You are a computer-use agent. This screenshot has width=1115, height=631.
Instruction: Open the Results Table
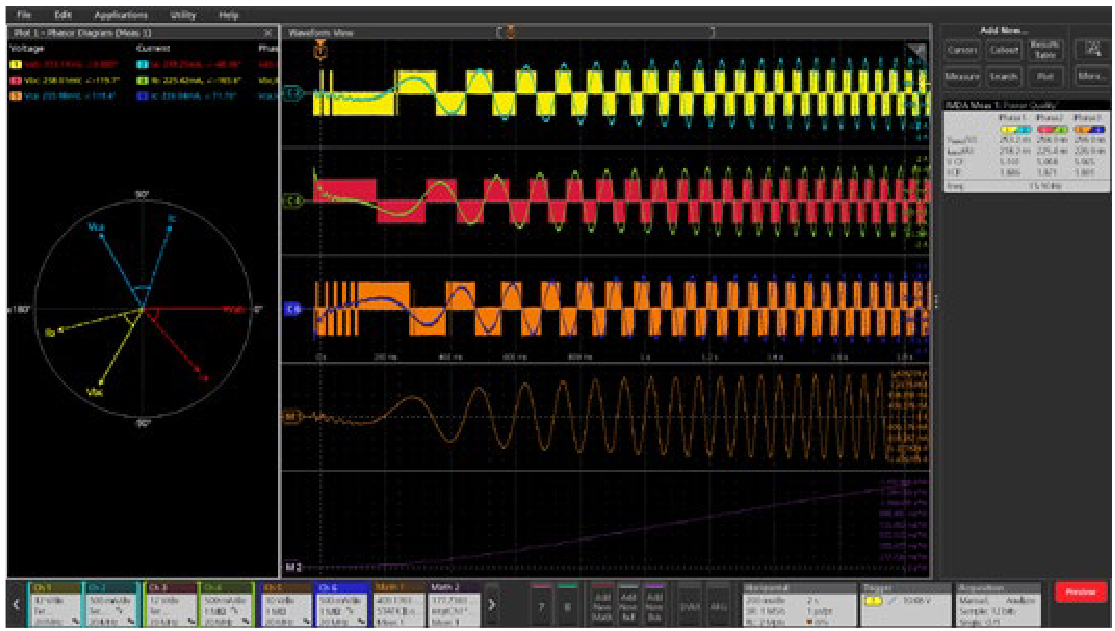click(x=1043, y=50)
